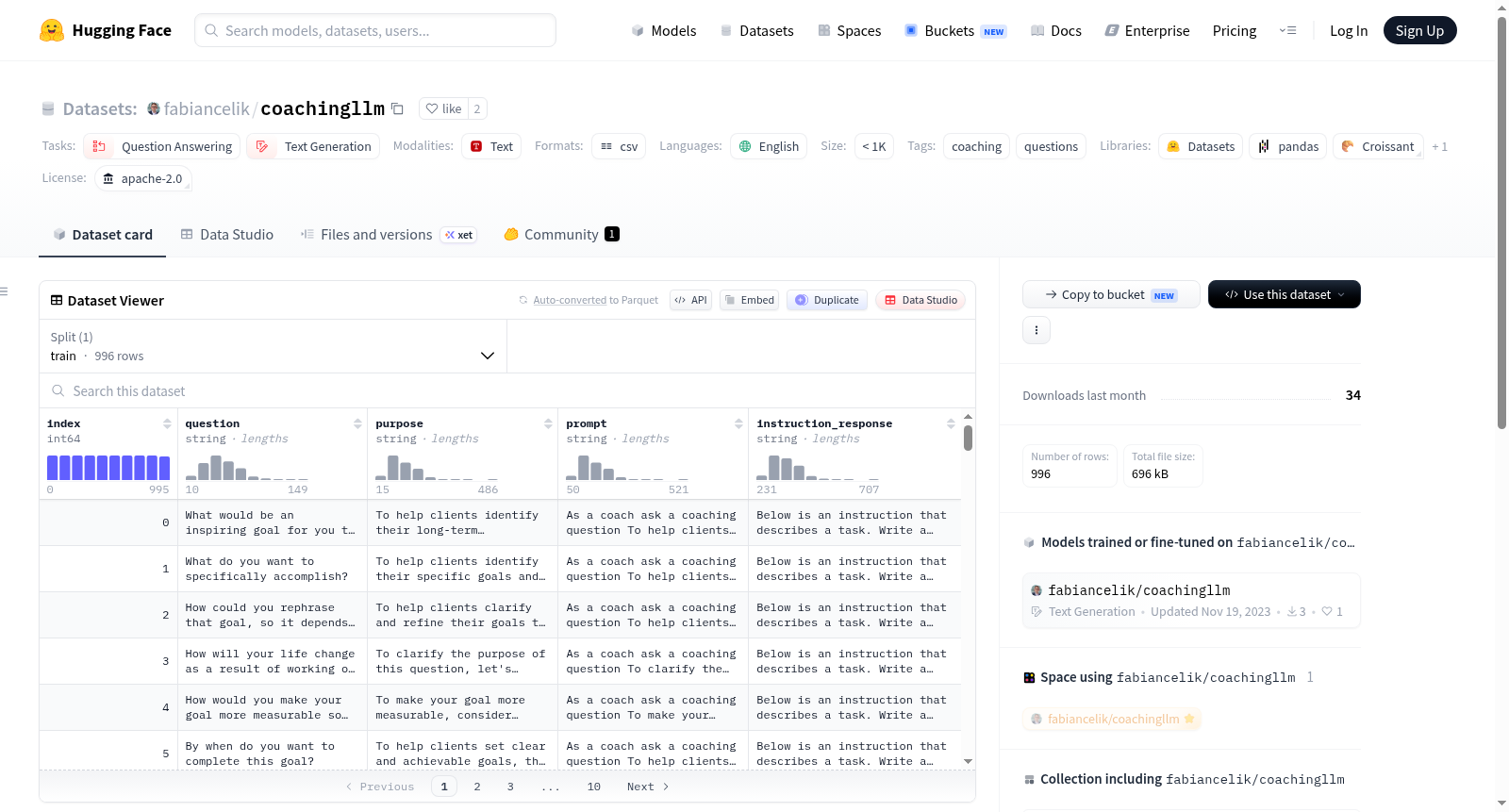
Task: Switch to the Data Studio tab
Action: (x=227, y=234)
